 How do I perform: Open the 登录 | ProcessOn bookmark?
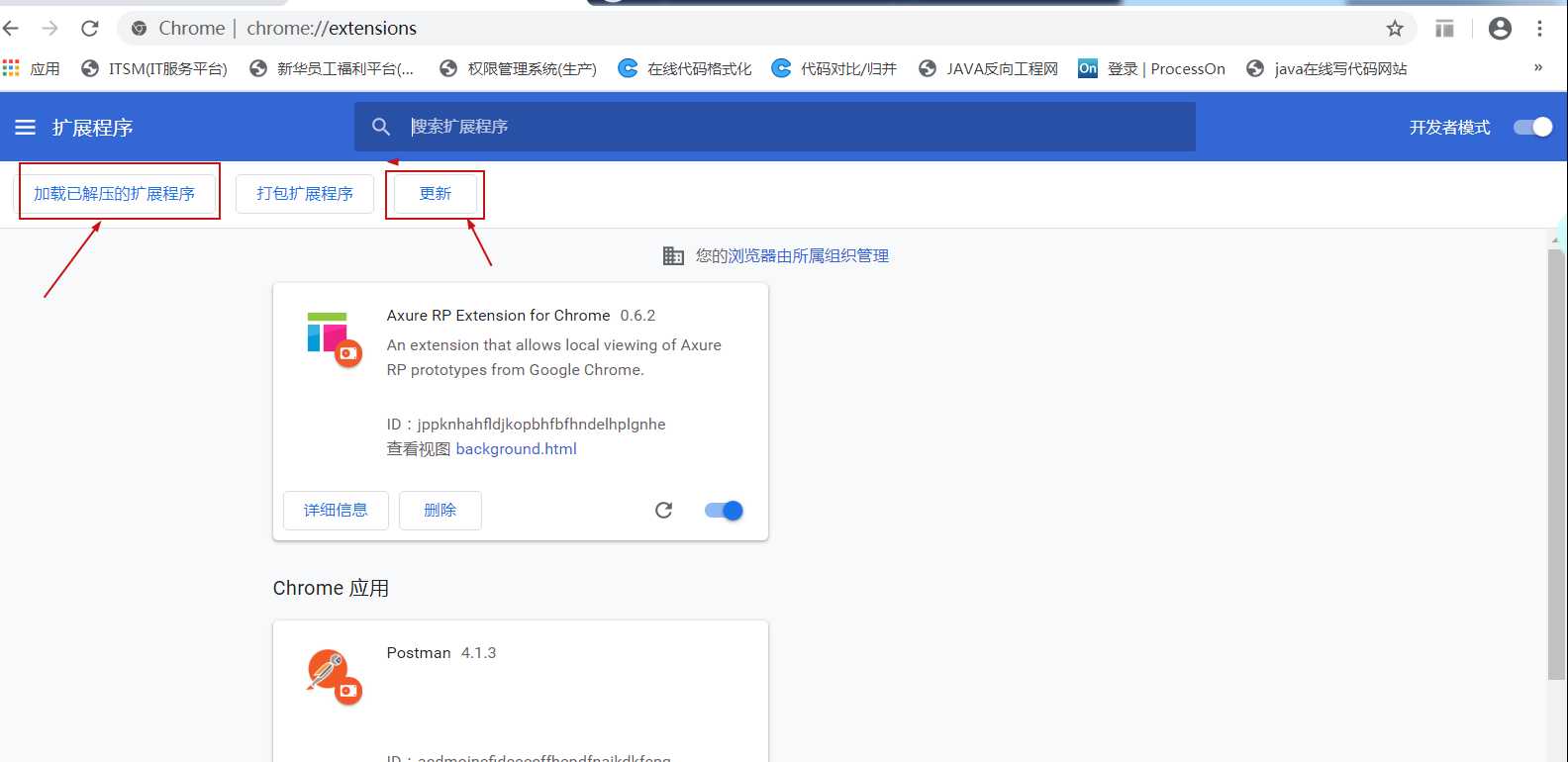click(1152, 68)
